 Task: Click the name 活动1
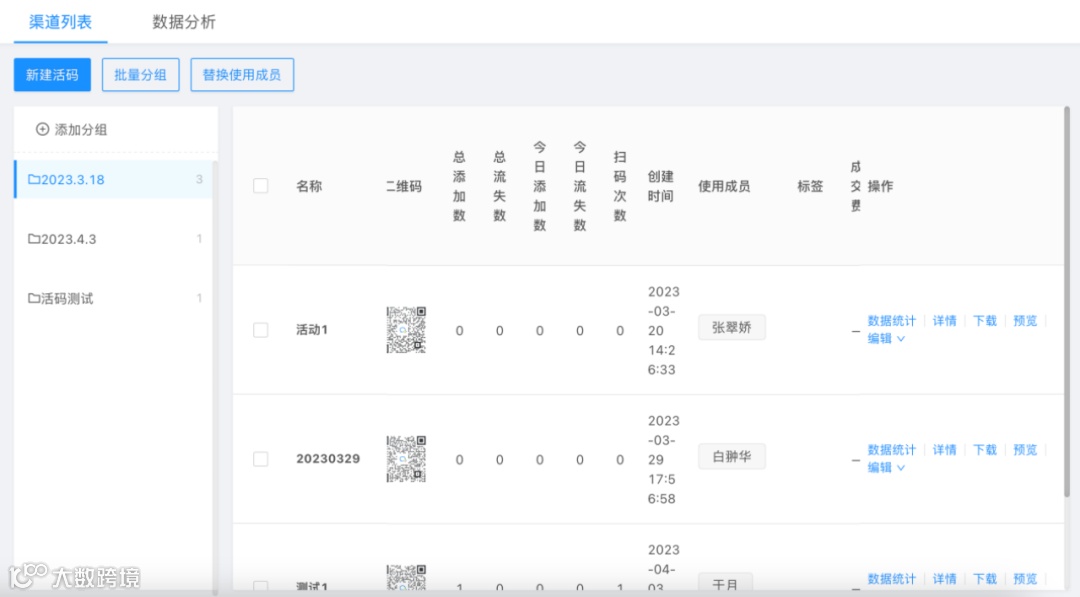point(312,330)
